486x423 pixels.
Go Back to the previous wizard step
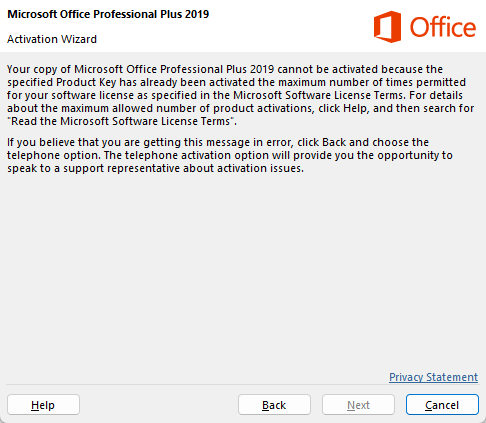[x=274, y=405]
